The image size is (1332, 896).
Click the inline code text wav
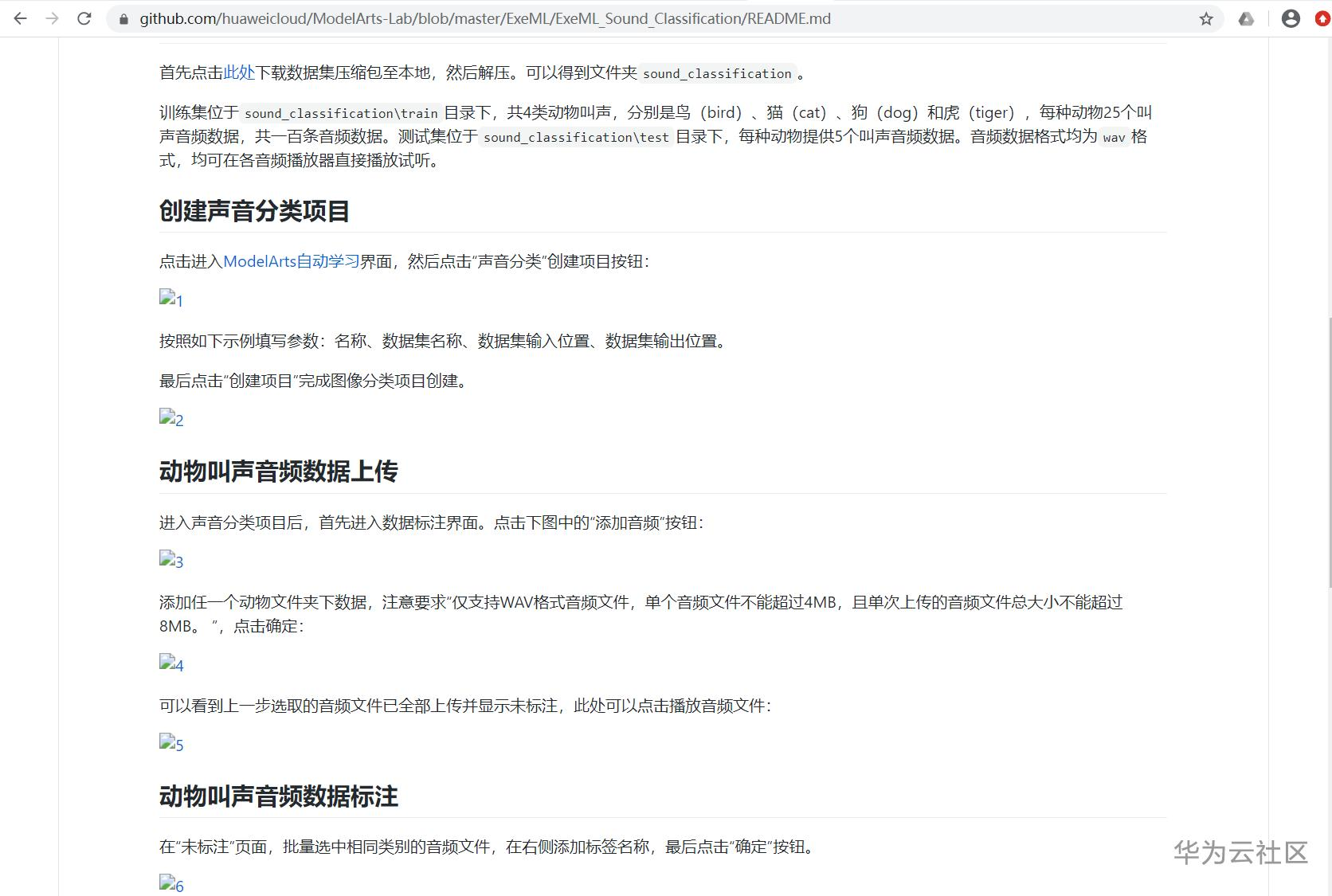click(x=1114, y=137)
